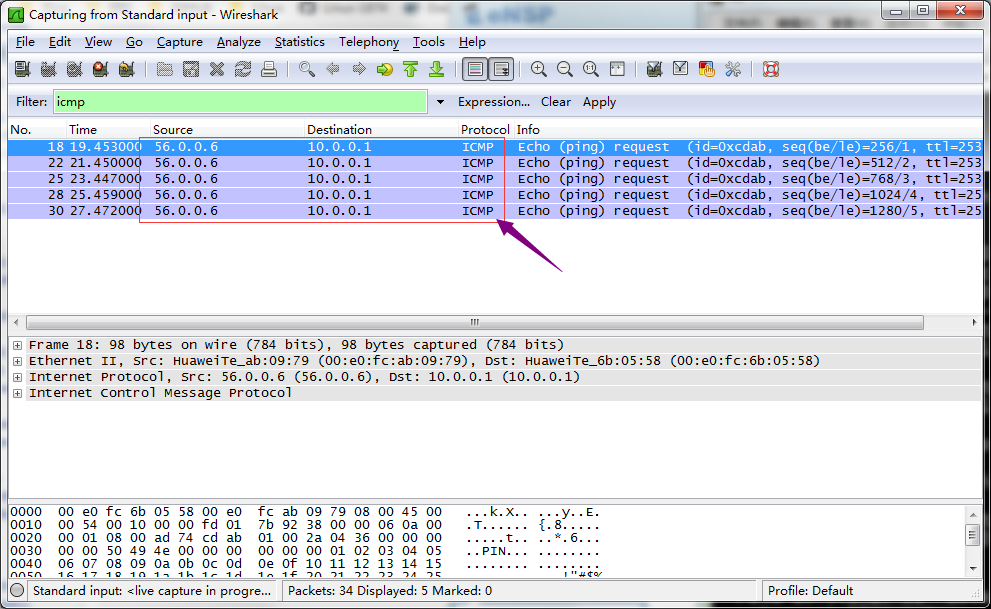The width and height of the screenshot is (991, 609).
Task: Stop the running live capture
Action: click(x=100, y=69)
